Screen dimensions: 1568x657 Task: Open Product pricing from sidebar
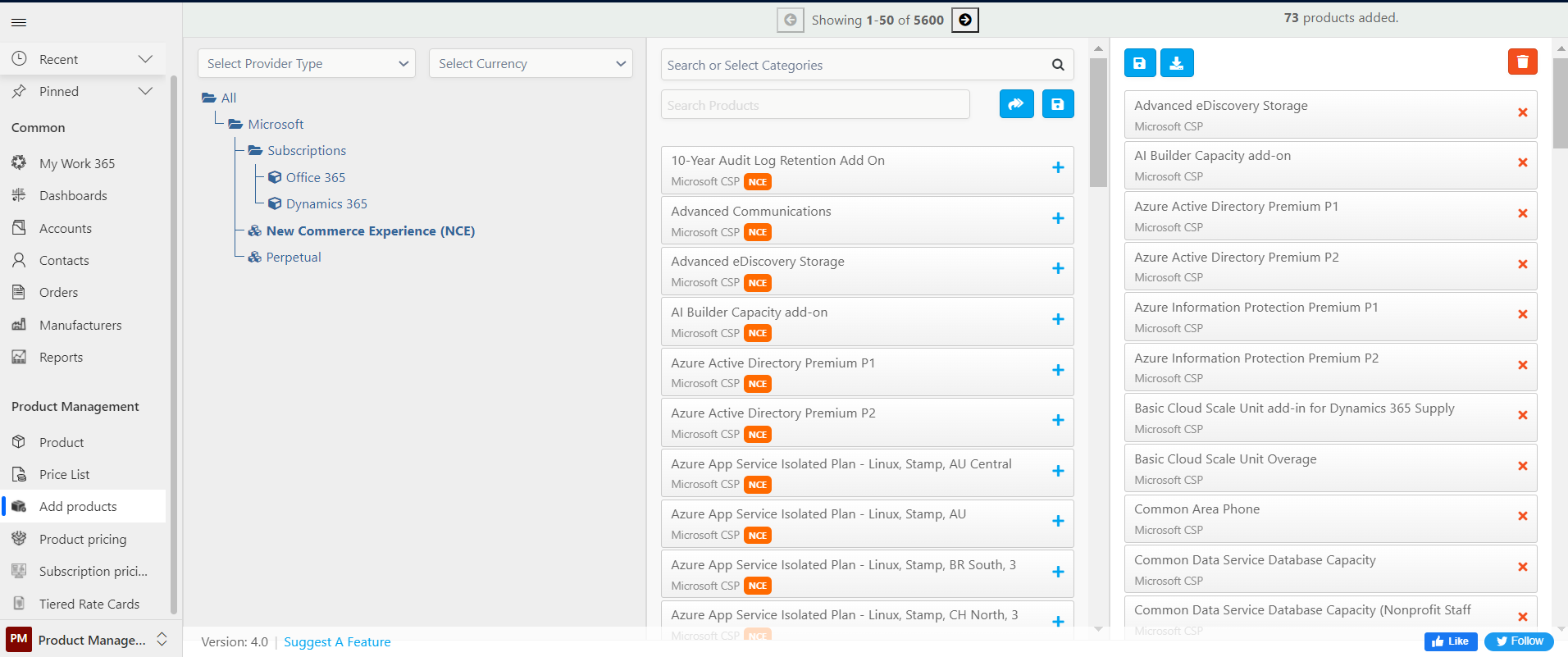point(83,539)
